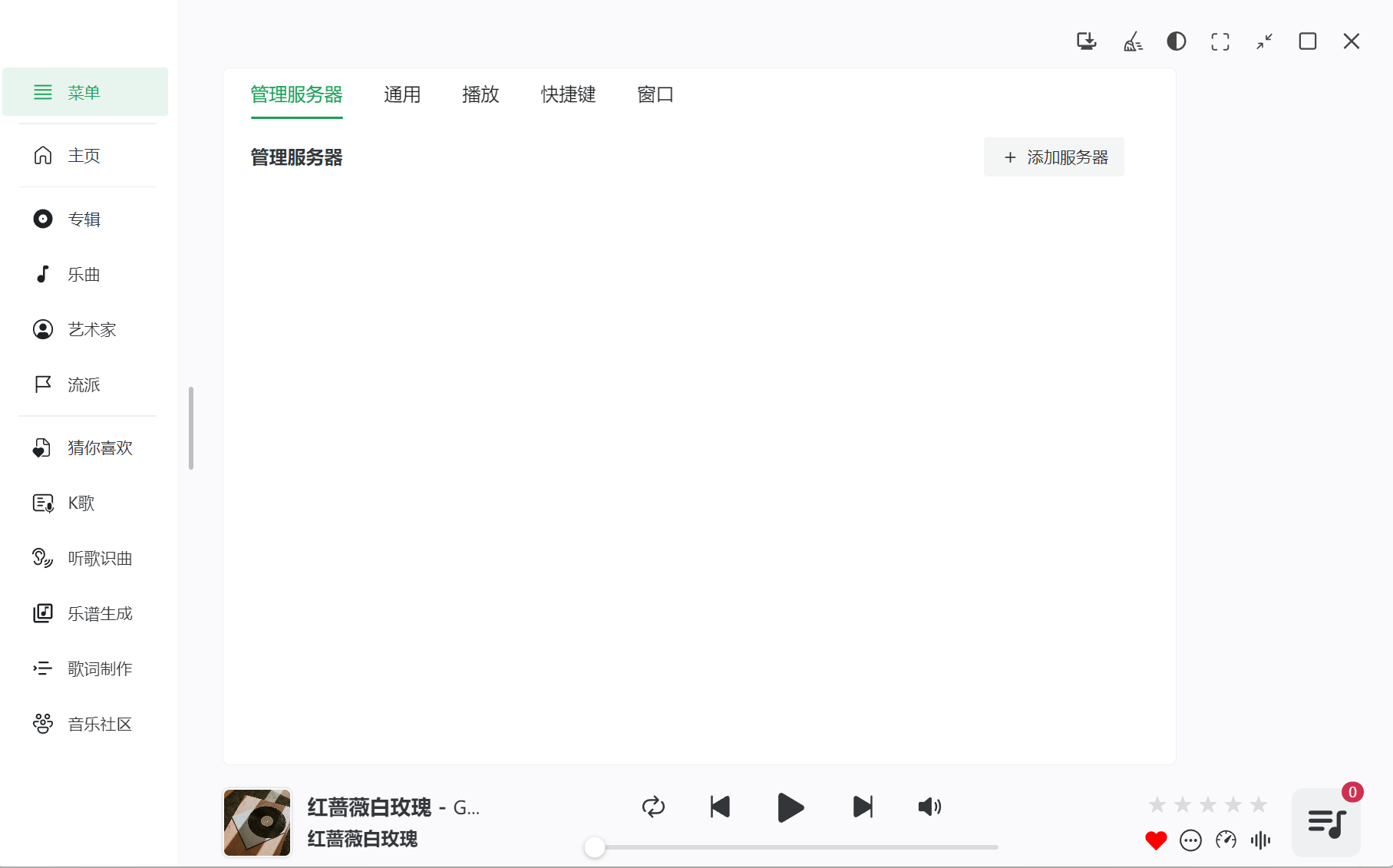Switch to mini player mode
This screenshot has height=868, width=1393.
[1264, 41]
